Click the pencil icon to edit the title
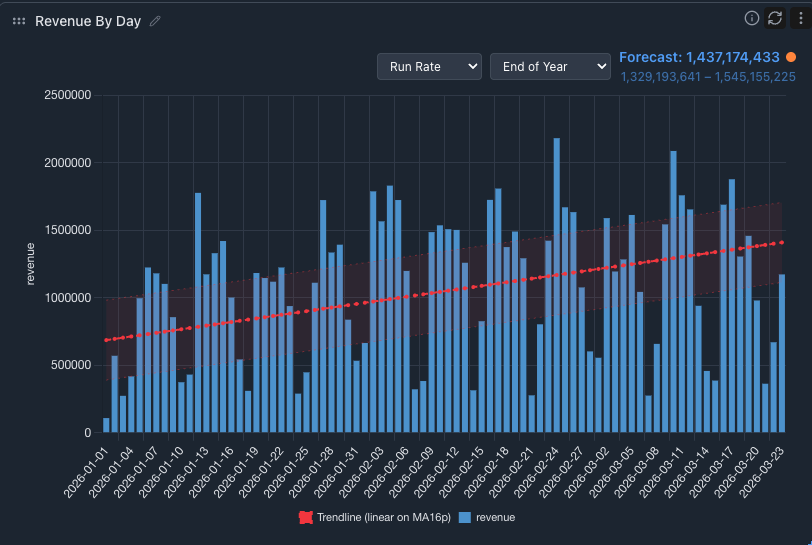Image resolution: width=812 pixels, height=545 pixels. [x=155, y=21]
